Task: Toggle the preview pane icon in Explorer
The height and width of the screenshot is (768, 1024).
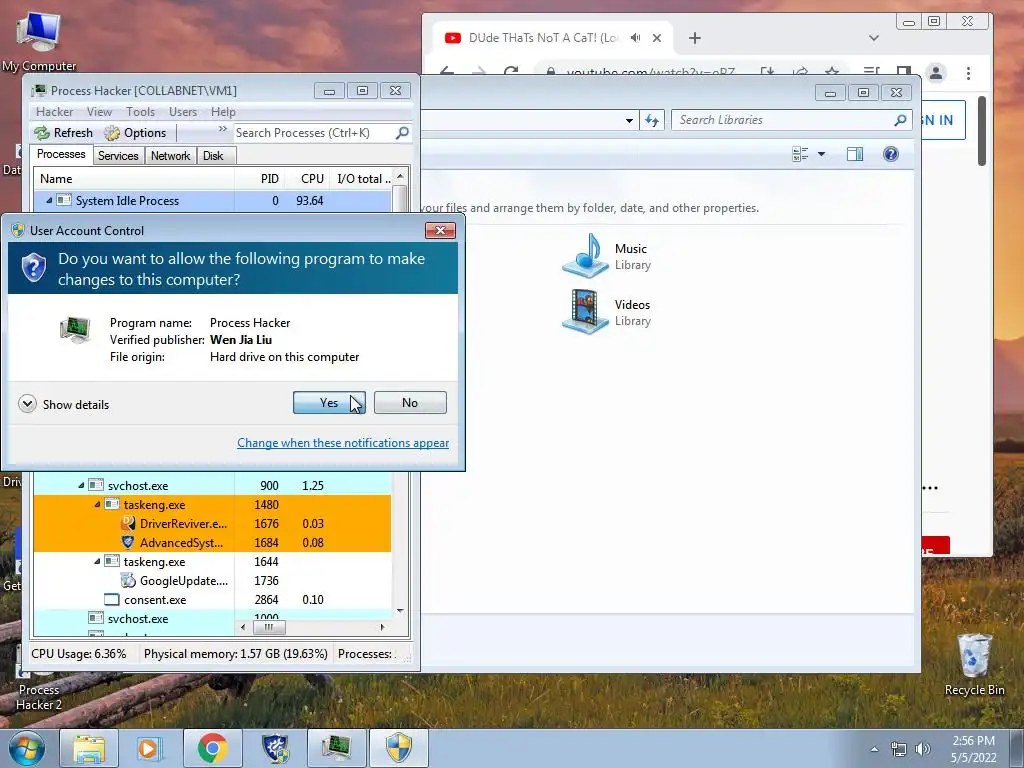Action: point(855,154)
